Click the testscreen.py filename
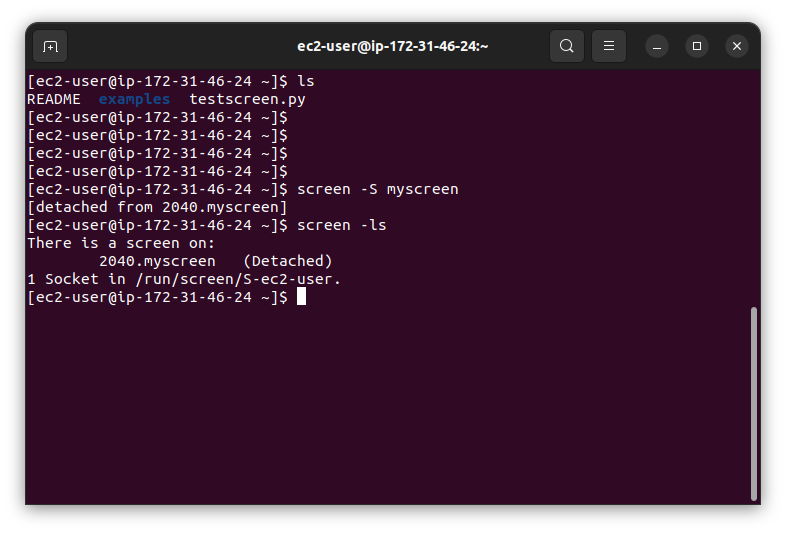 [x=247, y=99]
